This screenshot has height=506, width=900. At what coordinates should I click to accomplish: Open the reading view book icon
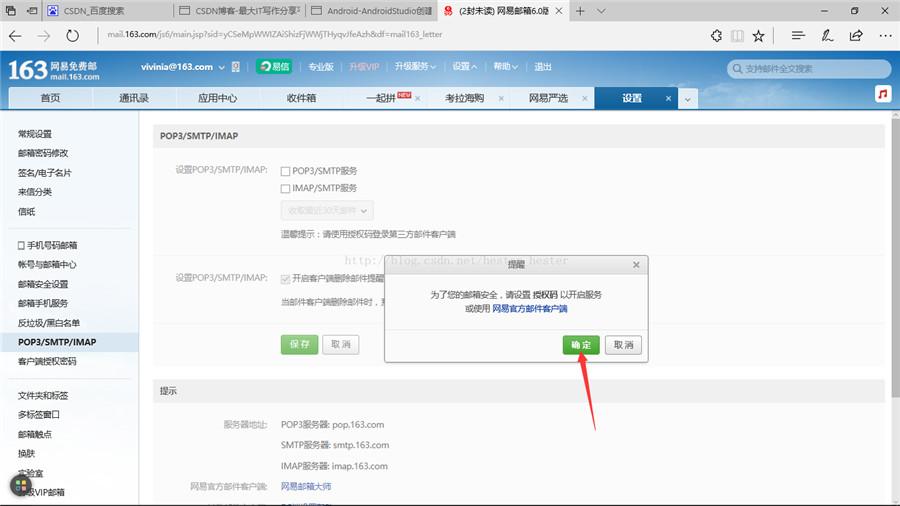[737, 36]
